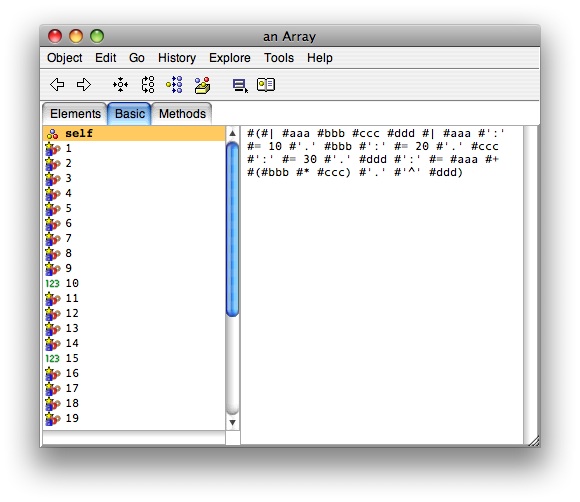The width and height of the screenshot is (580, 502).
Task: Click the back arrow toolbar icon
Action: (57, 84)
